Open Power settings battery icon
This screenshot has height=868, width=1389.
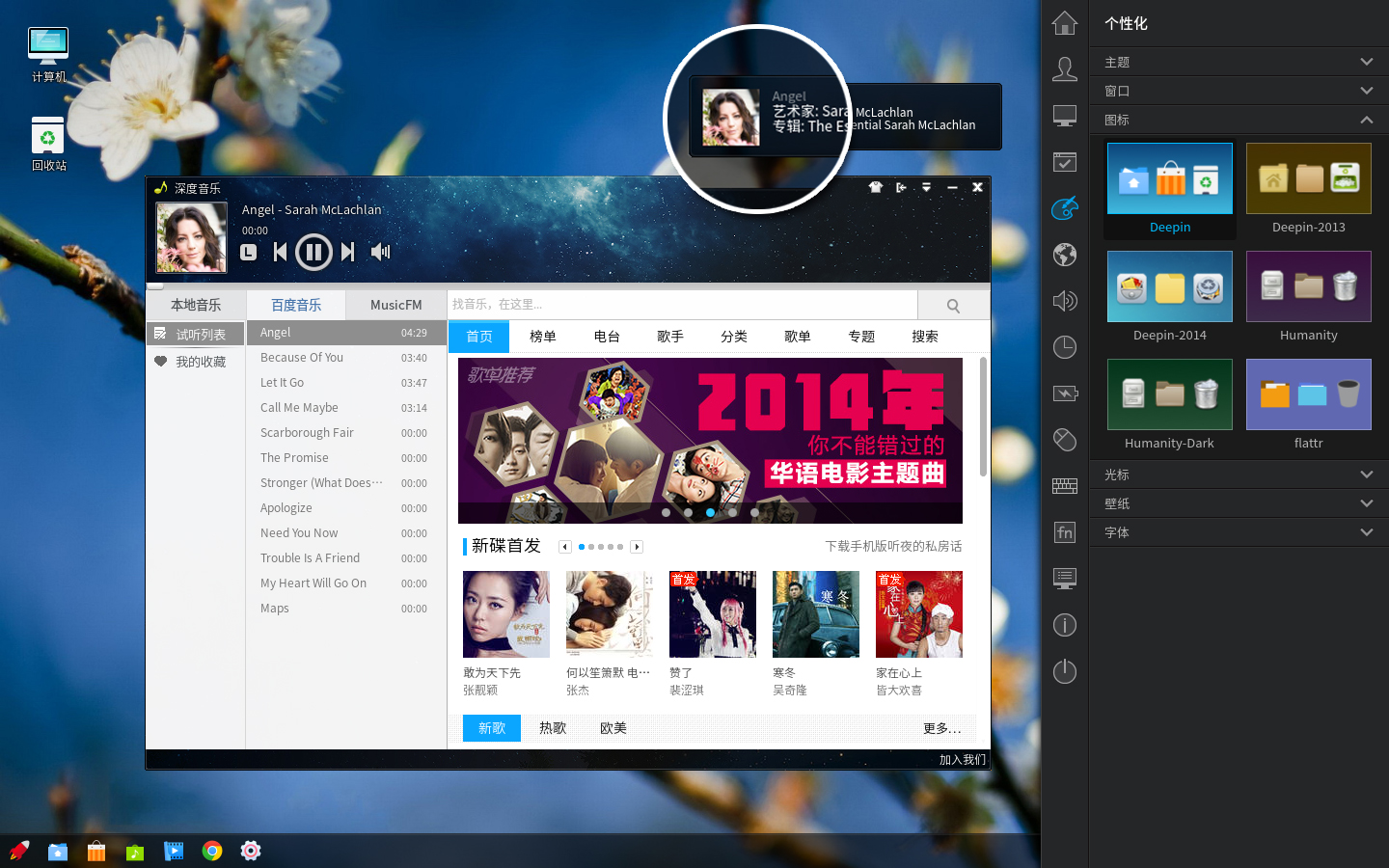coord(1065,393)
